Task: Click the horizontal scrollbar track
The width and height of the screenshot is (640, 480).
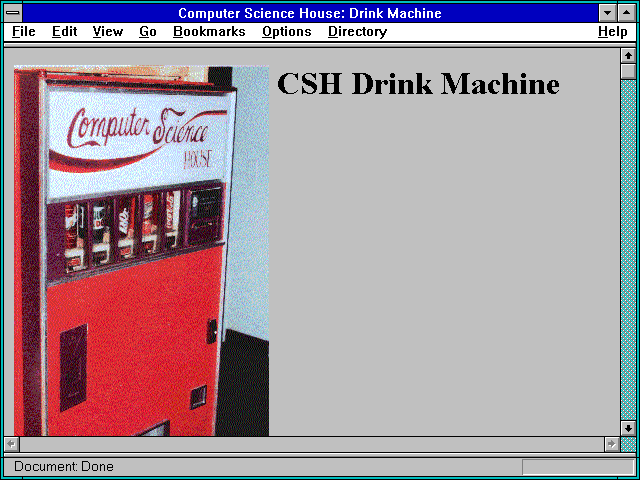Action: coord(311,444)
